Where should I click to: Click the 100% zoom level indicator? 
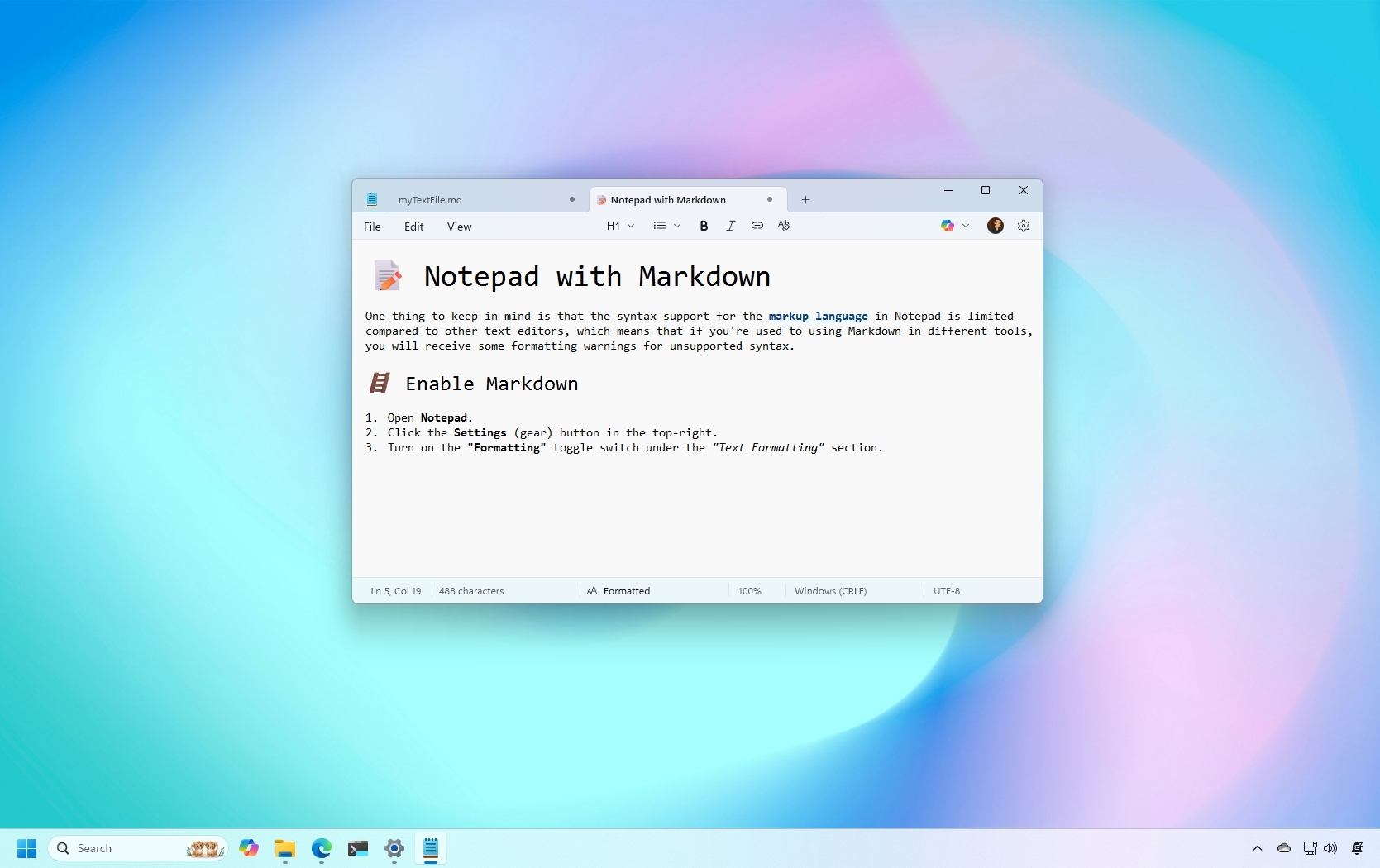click(749, 591)
